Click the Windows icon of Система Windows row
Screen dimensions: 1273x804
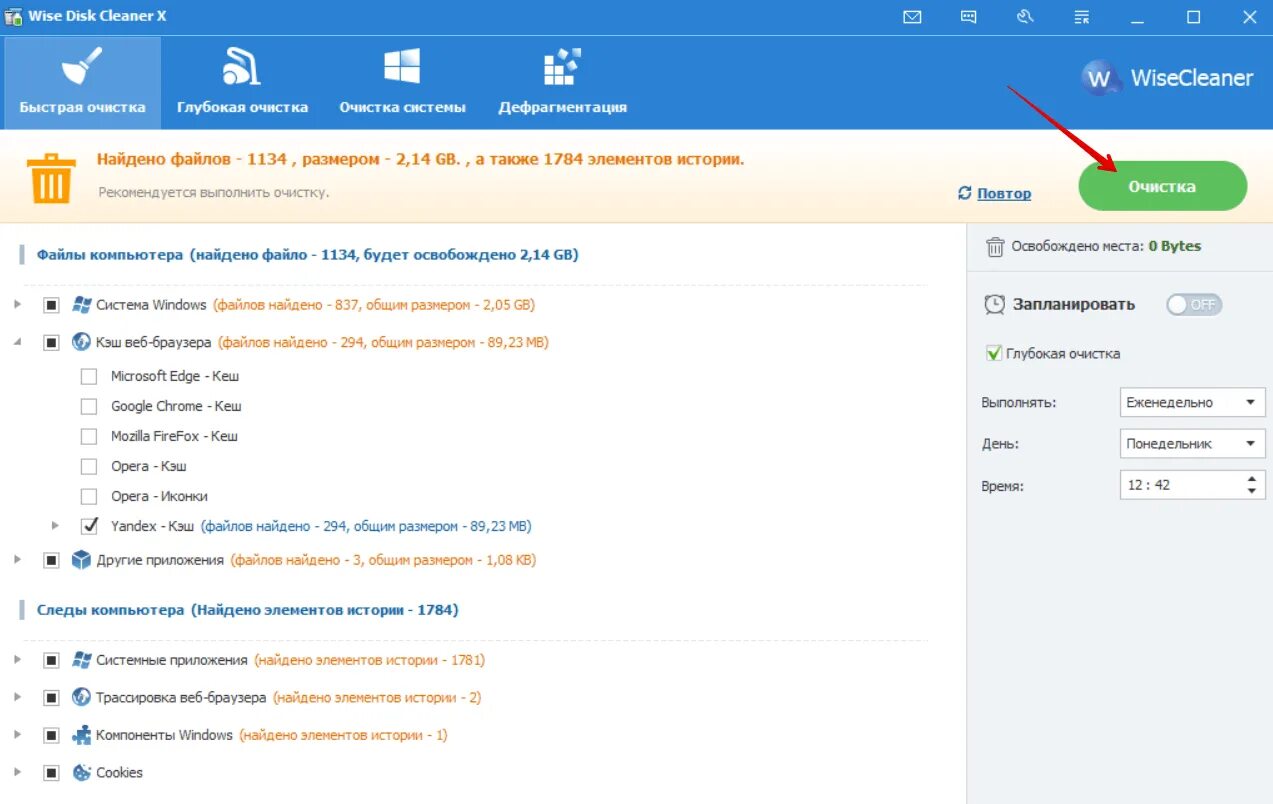[81, 305]
